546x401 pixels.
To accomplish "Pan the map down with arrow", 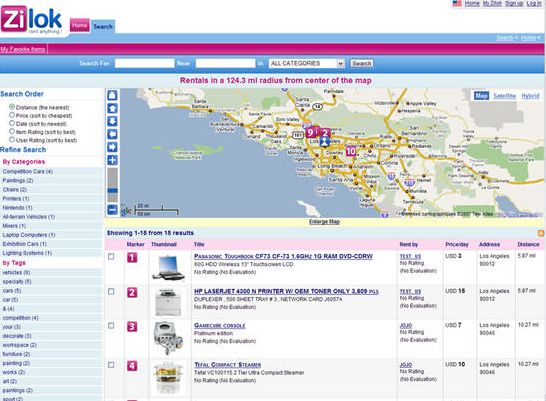I will pyautogui.click(x=112, y=121).
